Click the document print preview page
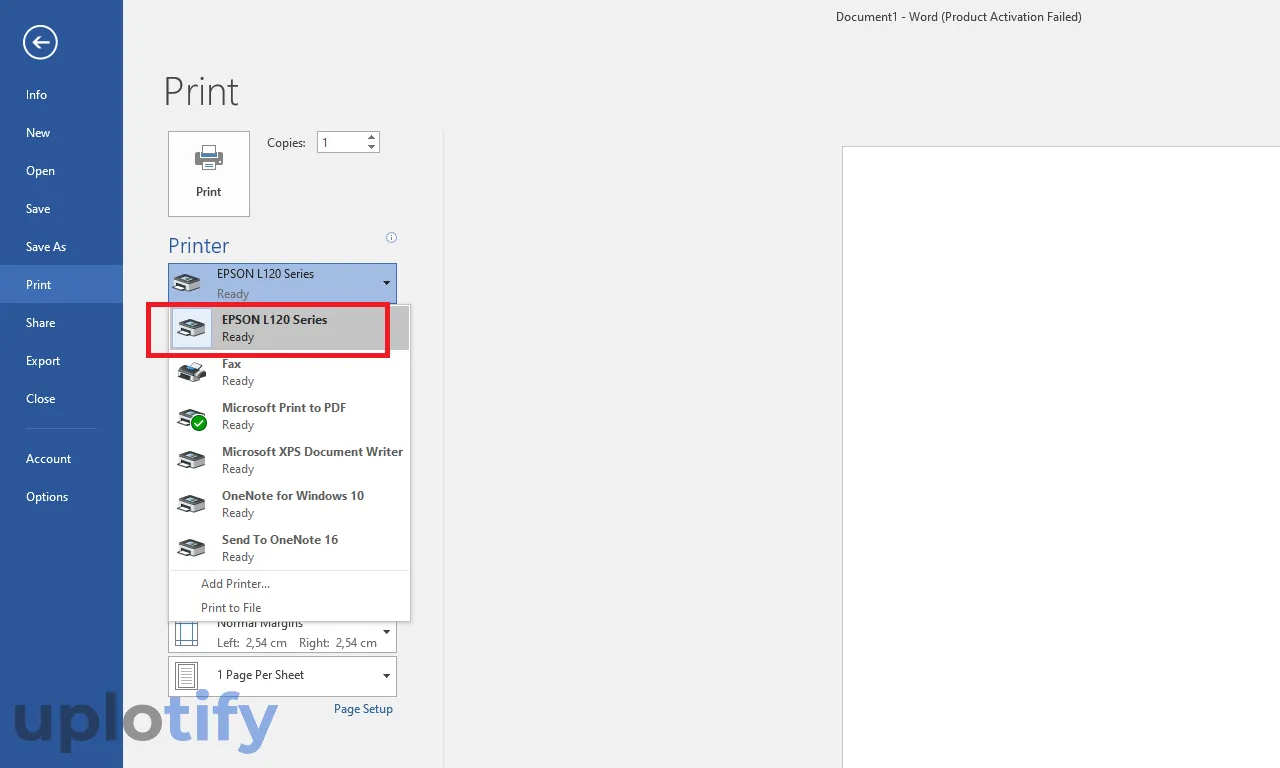Image resolution: width=1280 pixels, height=768 pixels. 1061,457
